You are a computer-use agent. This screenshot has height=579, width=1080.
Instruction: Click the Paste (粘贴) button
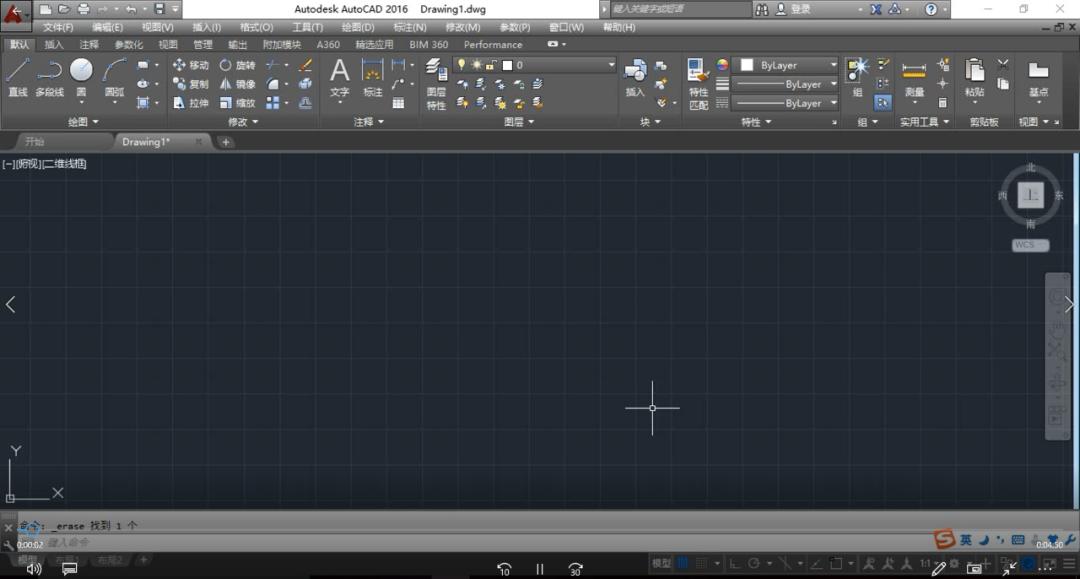(x=974, y=73)
